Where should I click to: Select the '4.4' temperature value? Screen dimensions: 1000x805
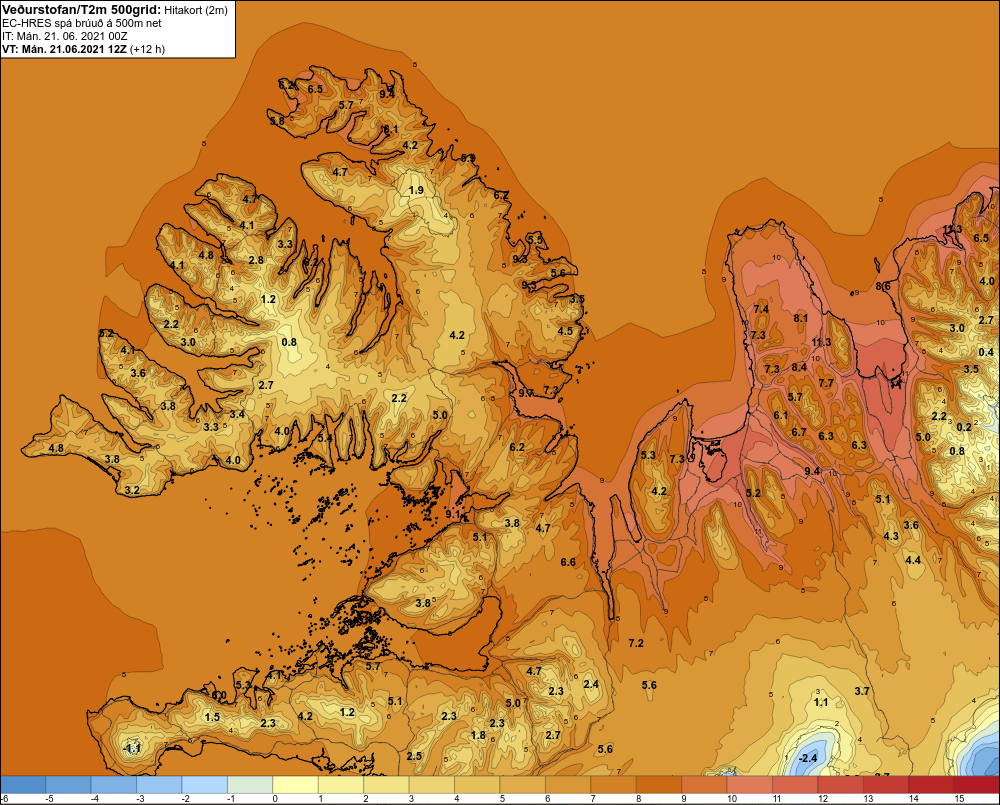click(913, 560)
